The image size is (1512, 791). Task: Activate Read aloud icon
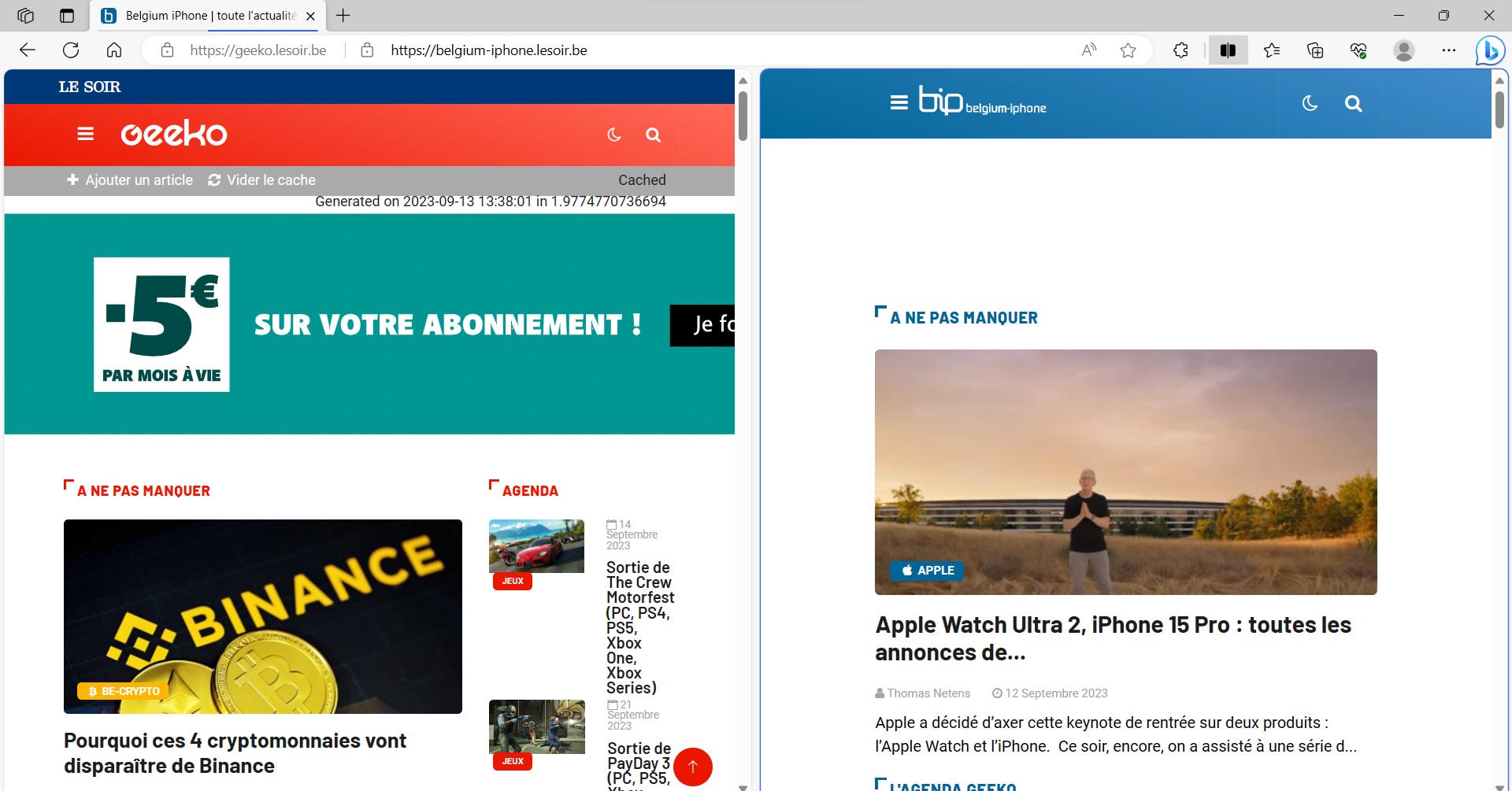(x=1089, y=50)
